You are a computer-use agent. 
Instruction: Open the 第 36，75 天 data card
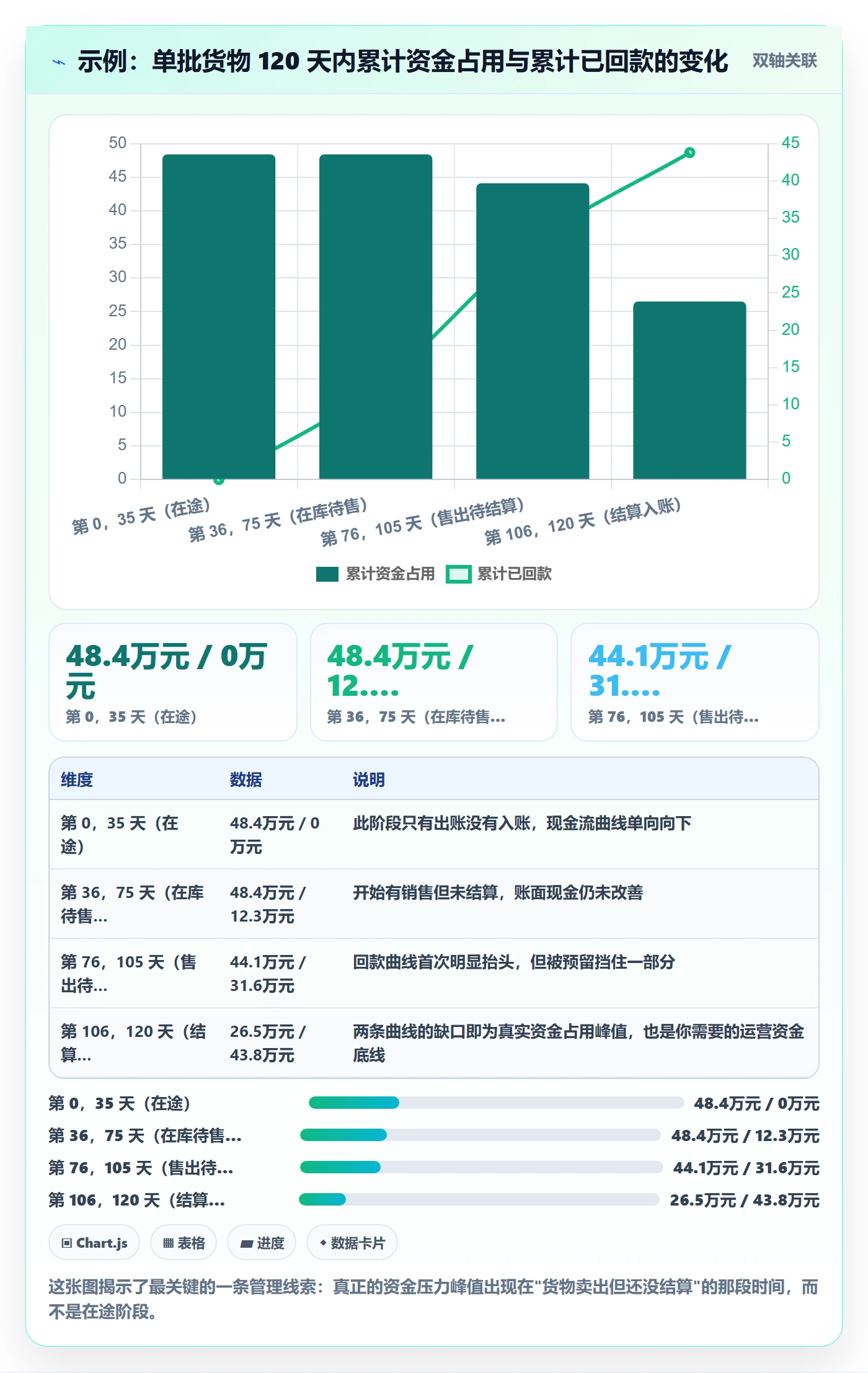tap(434, 682)
